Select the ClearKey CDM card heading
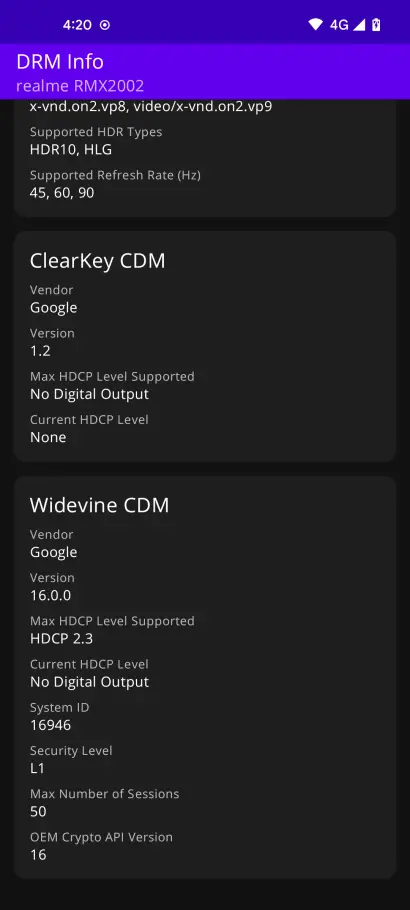Image resolution: width=410 pixels, height=910 pixels. pos(98,261)
